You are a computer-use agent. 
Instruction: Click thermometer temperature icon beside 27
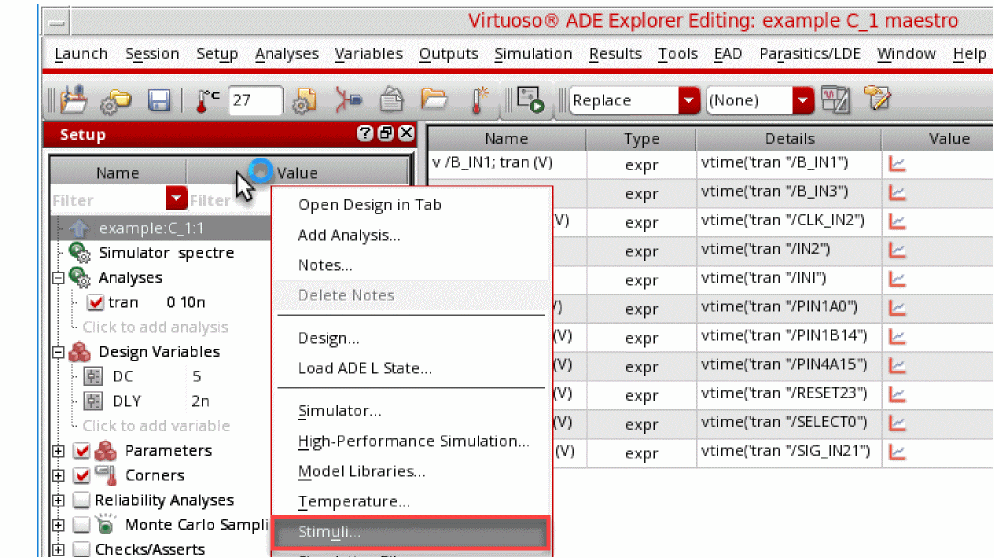[x=206, y=100]
